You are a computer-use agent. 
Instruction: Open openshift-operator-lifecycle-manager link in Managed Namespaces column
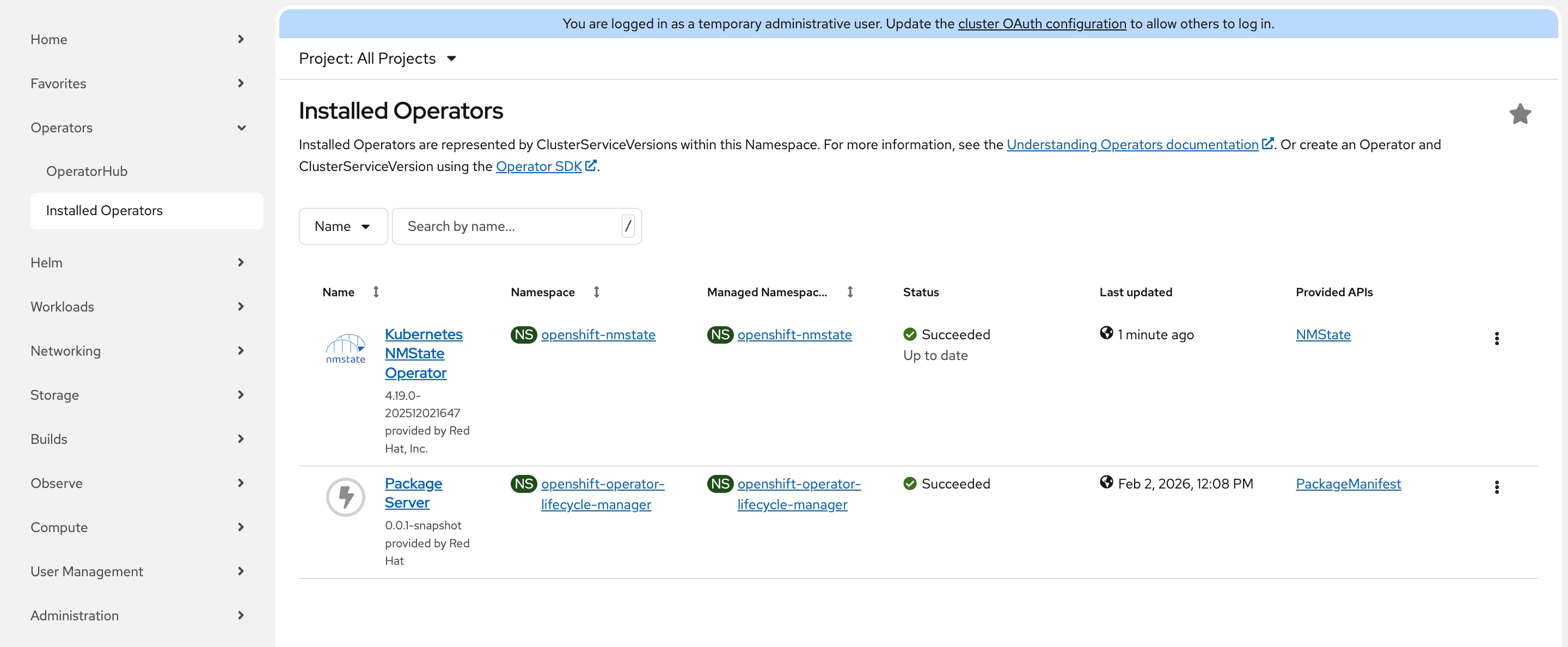coord(799,494)
